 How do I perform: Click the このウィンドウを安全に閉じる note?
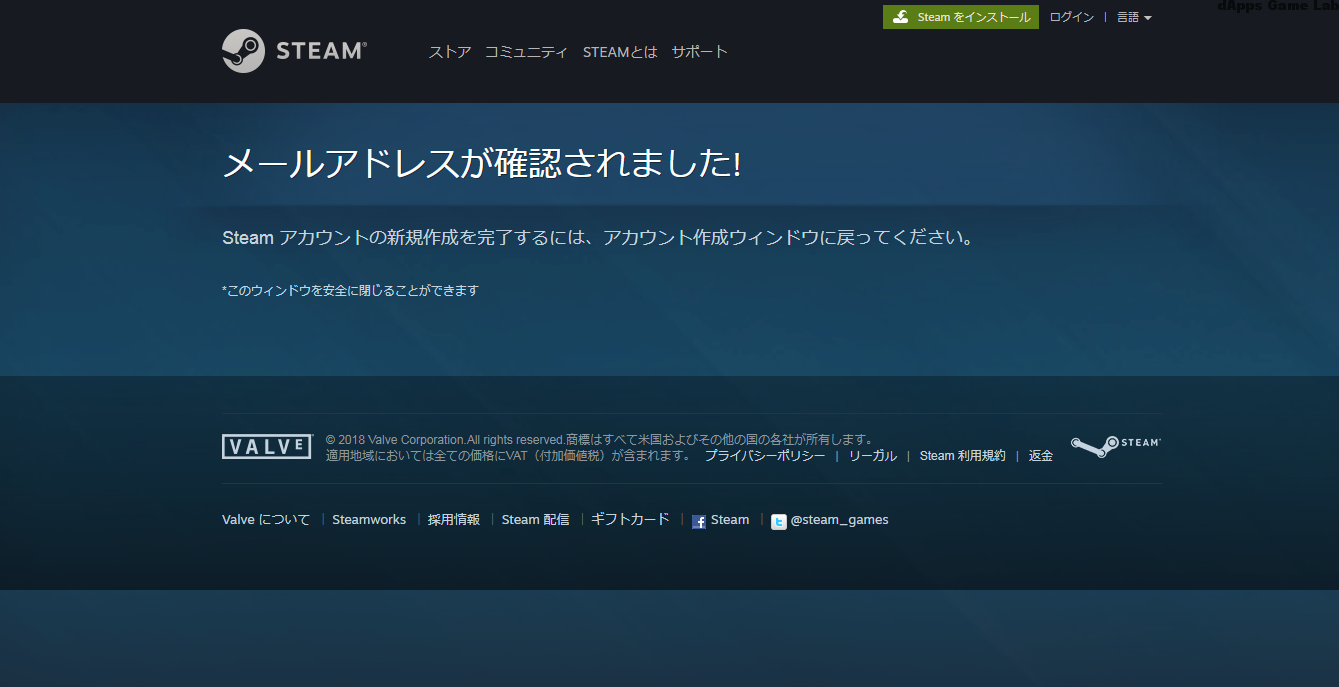click(350, 291)
